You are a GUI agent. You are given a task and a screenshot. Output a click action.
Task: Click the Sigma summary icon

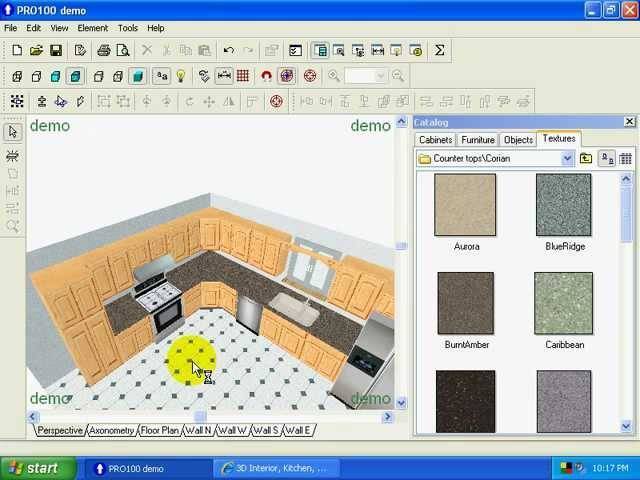tap(439, 51)
